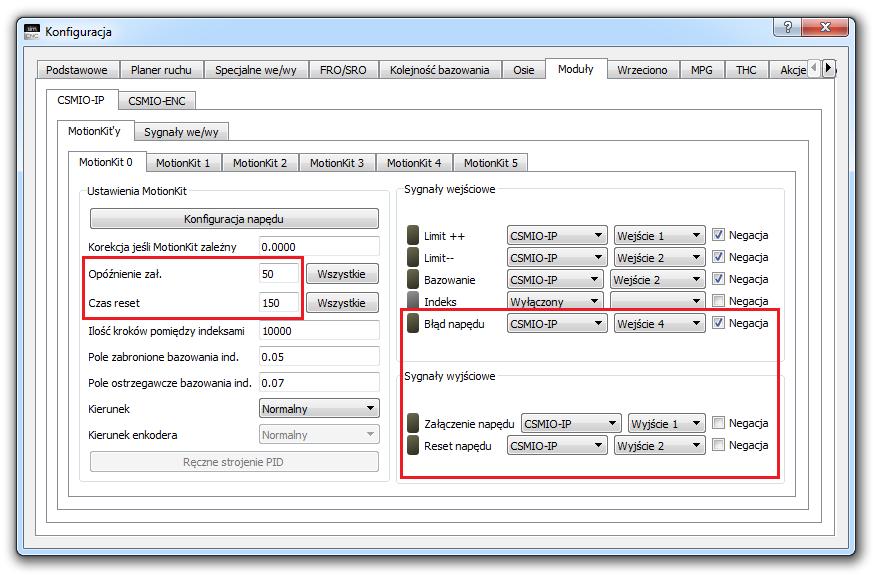Click the Opóźnienie zał. value field
The height and width of the screenshot is (579, 878).
coord(279,274)
